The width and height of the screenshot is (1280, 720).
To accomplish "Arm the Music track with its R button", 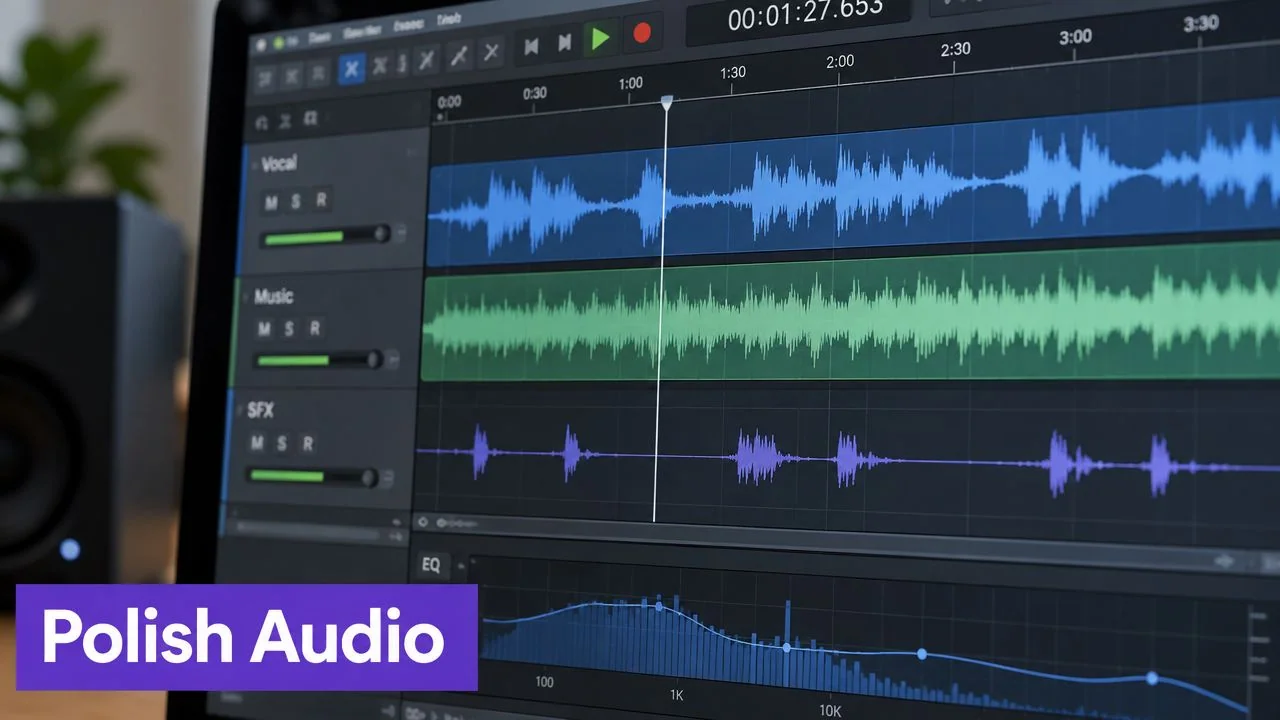I will coord(314,327).
